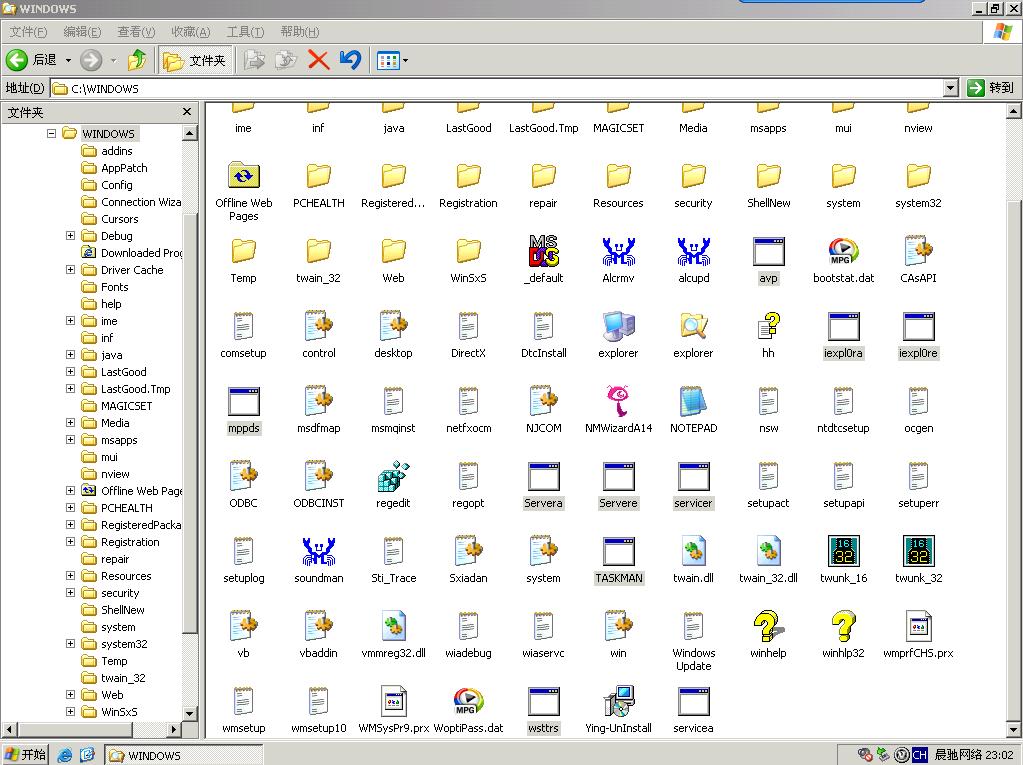The image size is (1023, 765).
Task: Open the 工具(T) menu
Action: click(x=245, y=32)
